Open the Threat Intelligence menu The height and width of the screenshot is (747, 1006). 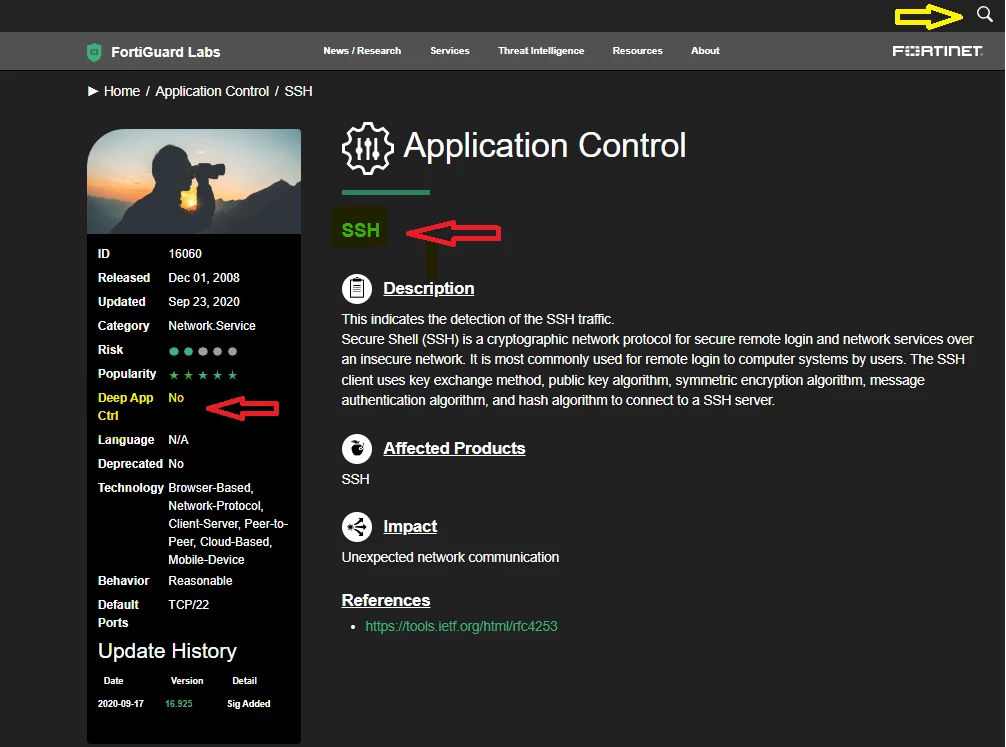click(x=541, y=51)
